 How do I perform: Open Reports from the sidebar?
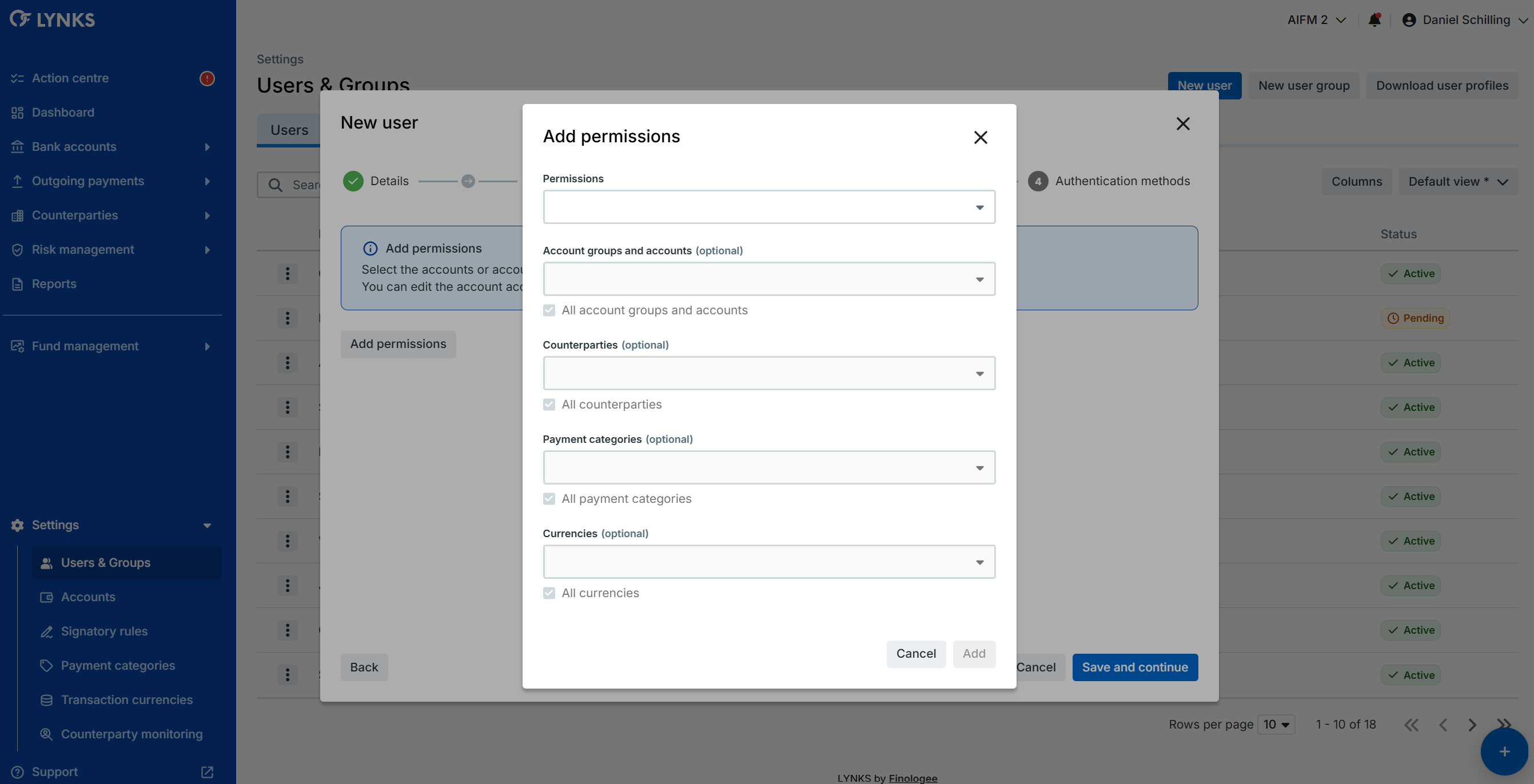(x=54, y=284)
